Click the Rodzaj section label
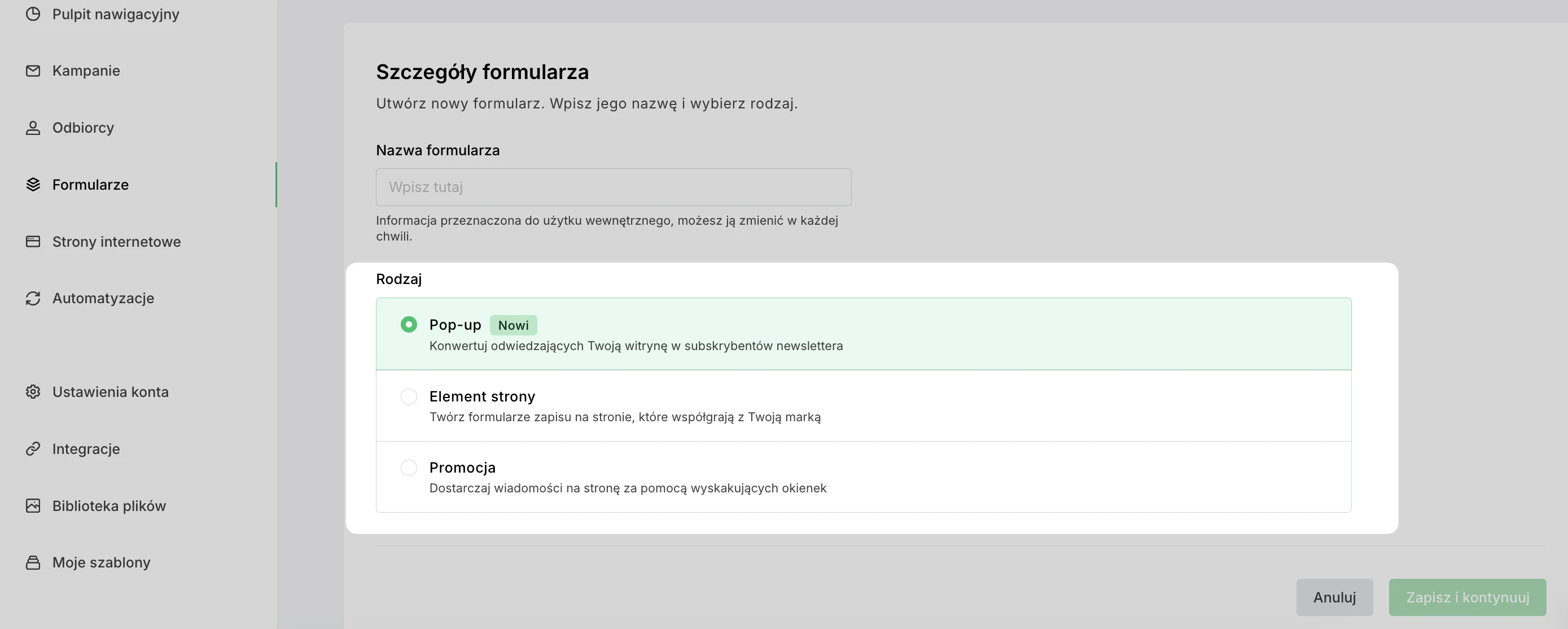The height and width of the screenshot is (629, 1568). click(398, 279)
